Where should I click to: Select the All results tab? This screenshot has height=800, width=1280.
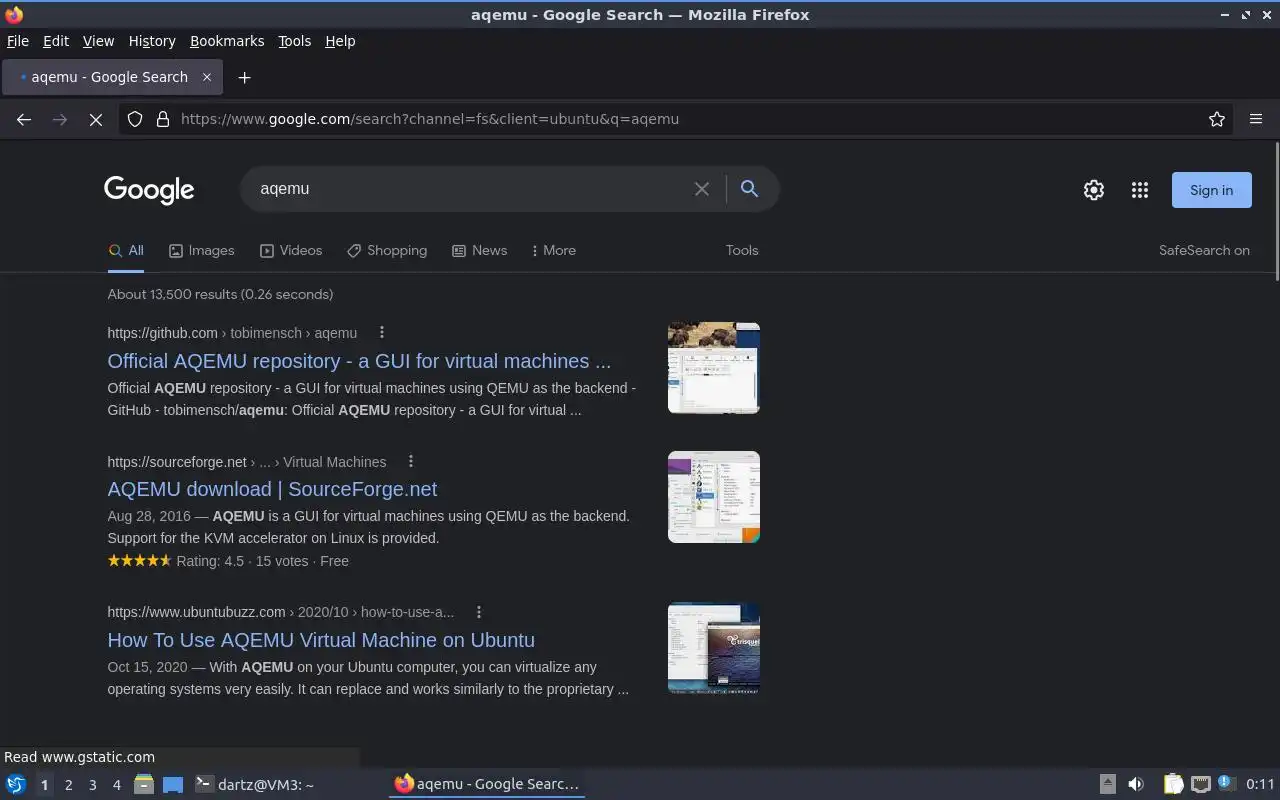tap(126, 250)
